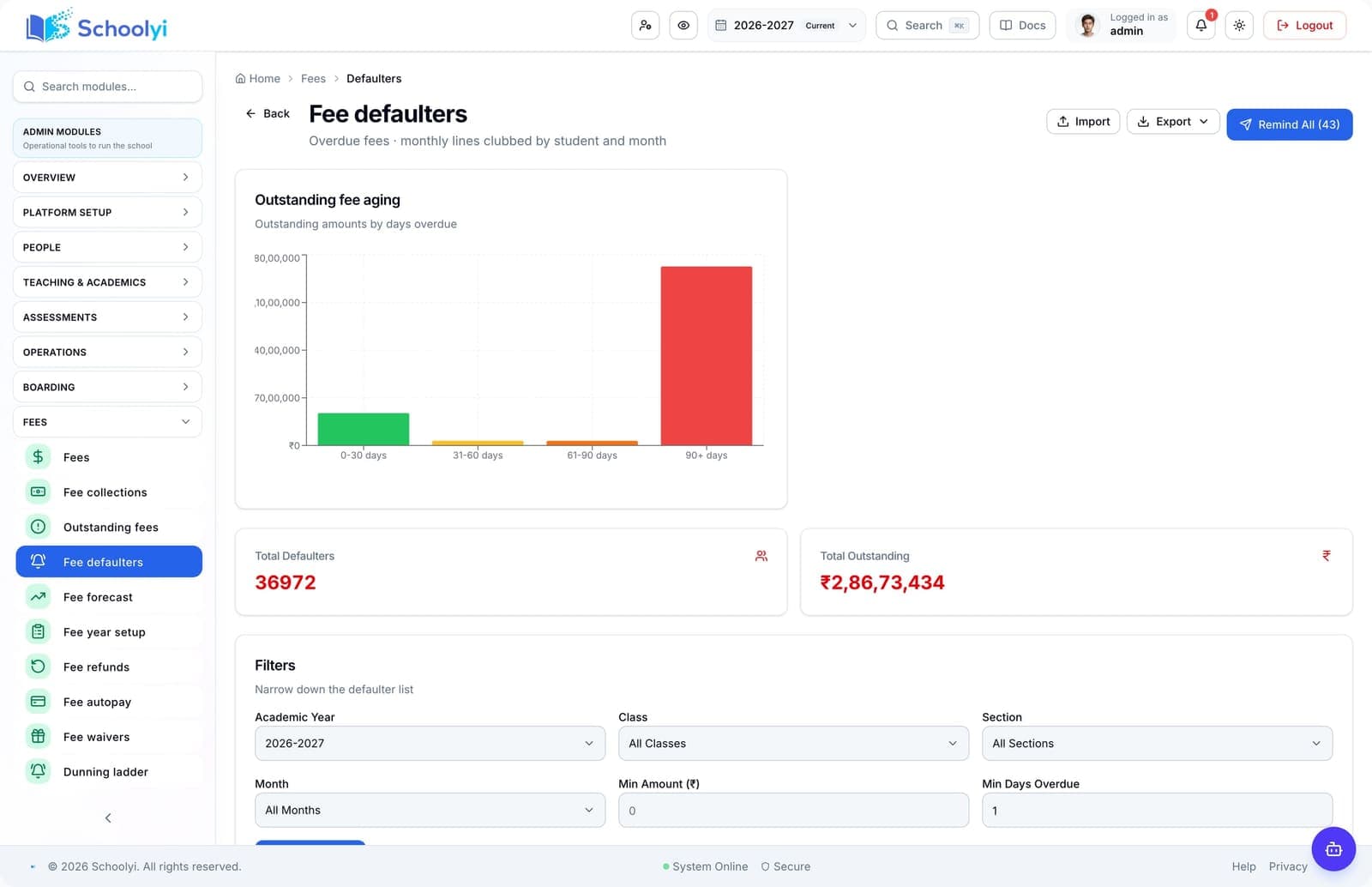Viewport: 1372px width, 887px height.
Task: Click the Fee autopay card icon
Action: pos(38,702)
